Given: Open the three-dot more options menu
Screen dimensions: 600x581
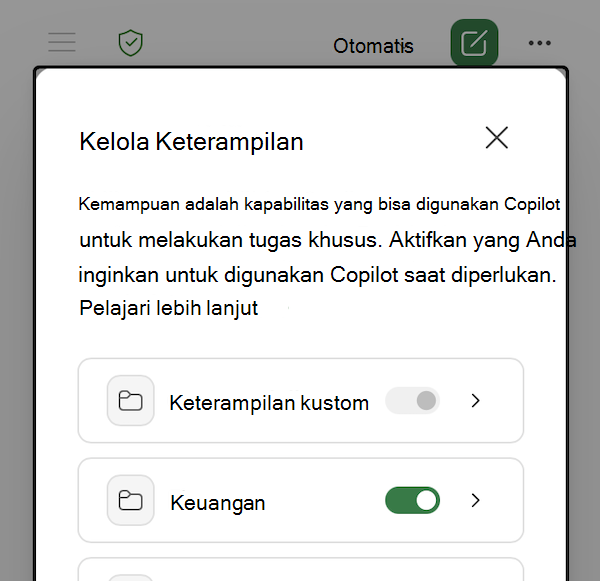Looking at the screenshot, I should pos(540,43).
